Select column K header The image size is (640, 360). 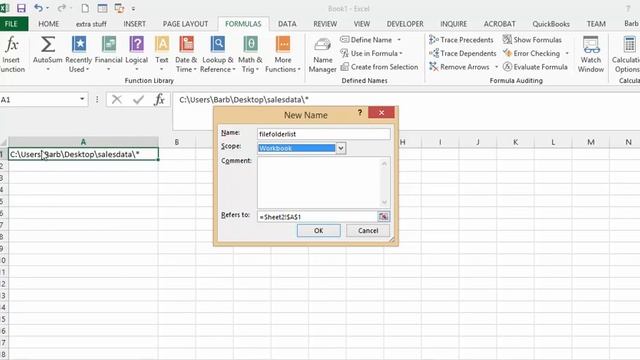click(516, 142)
